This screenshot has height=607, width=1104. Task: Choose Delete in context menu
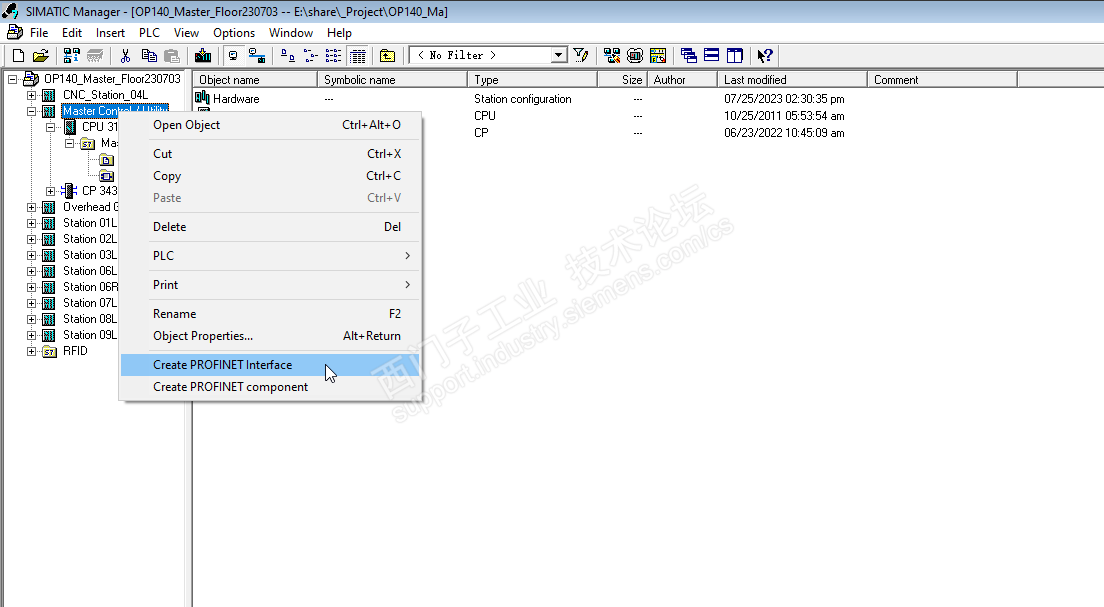click(x=270, y=227)
